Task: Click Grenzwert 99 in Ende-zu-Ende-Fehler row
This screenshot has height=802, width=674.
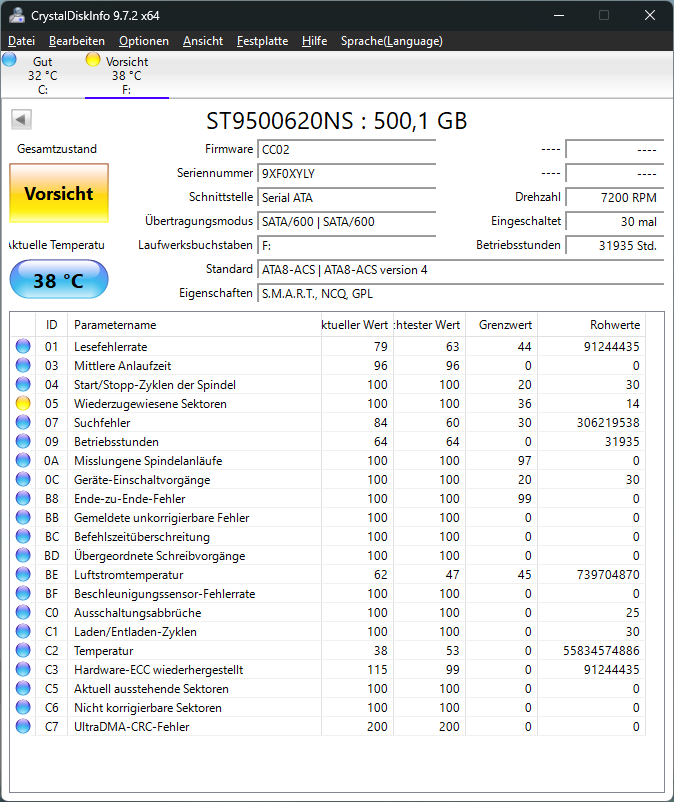Action: click(525, 499)
